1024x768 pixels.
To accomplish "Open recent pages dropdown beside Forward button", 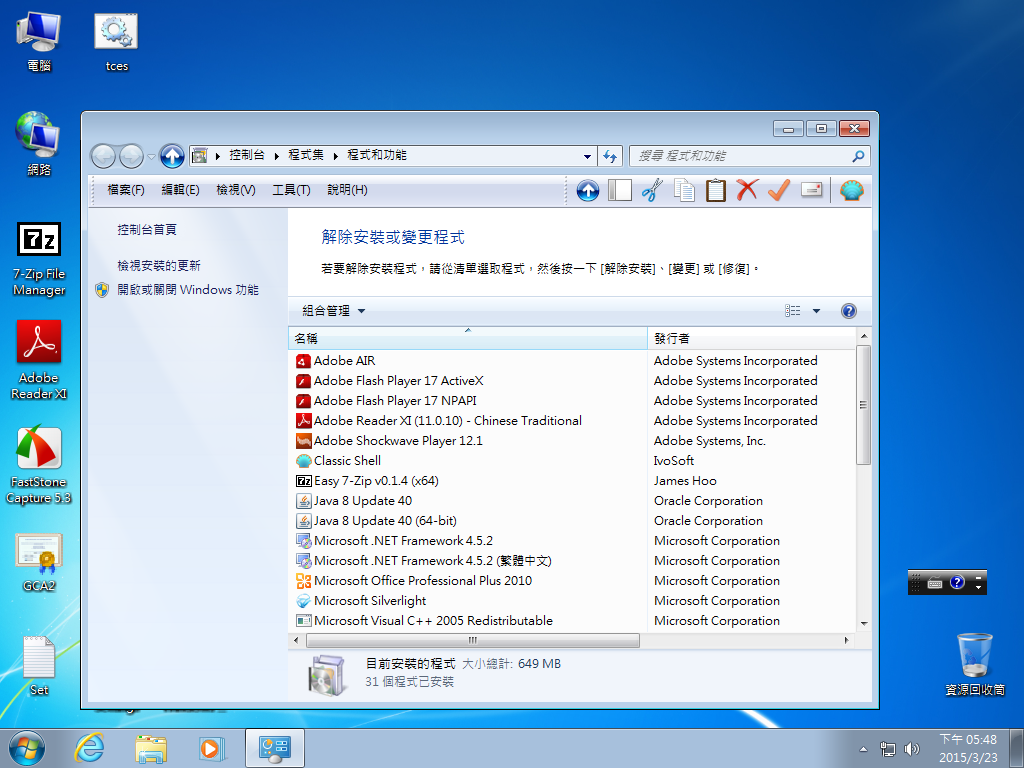I will tap(152, 157).
